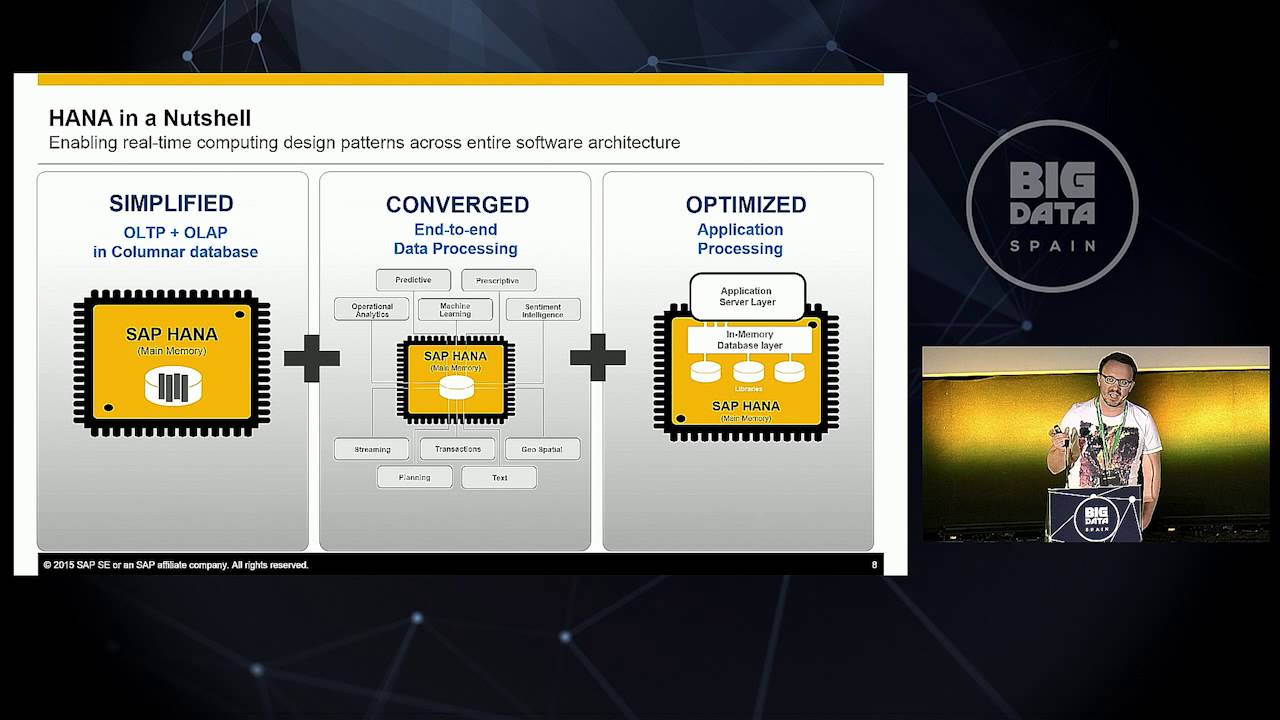Select the Text box in Converged diagram
Viewport: 1280px width, 720px height.
tap(499, 477)
